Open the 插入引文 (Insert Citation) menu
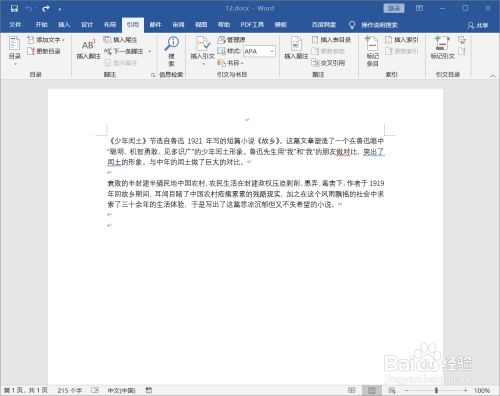 [203, 50]
